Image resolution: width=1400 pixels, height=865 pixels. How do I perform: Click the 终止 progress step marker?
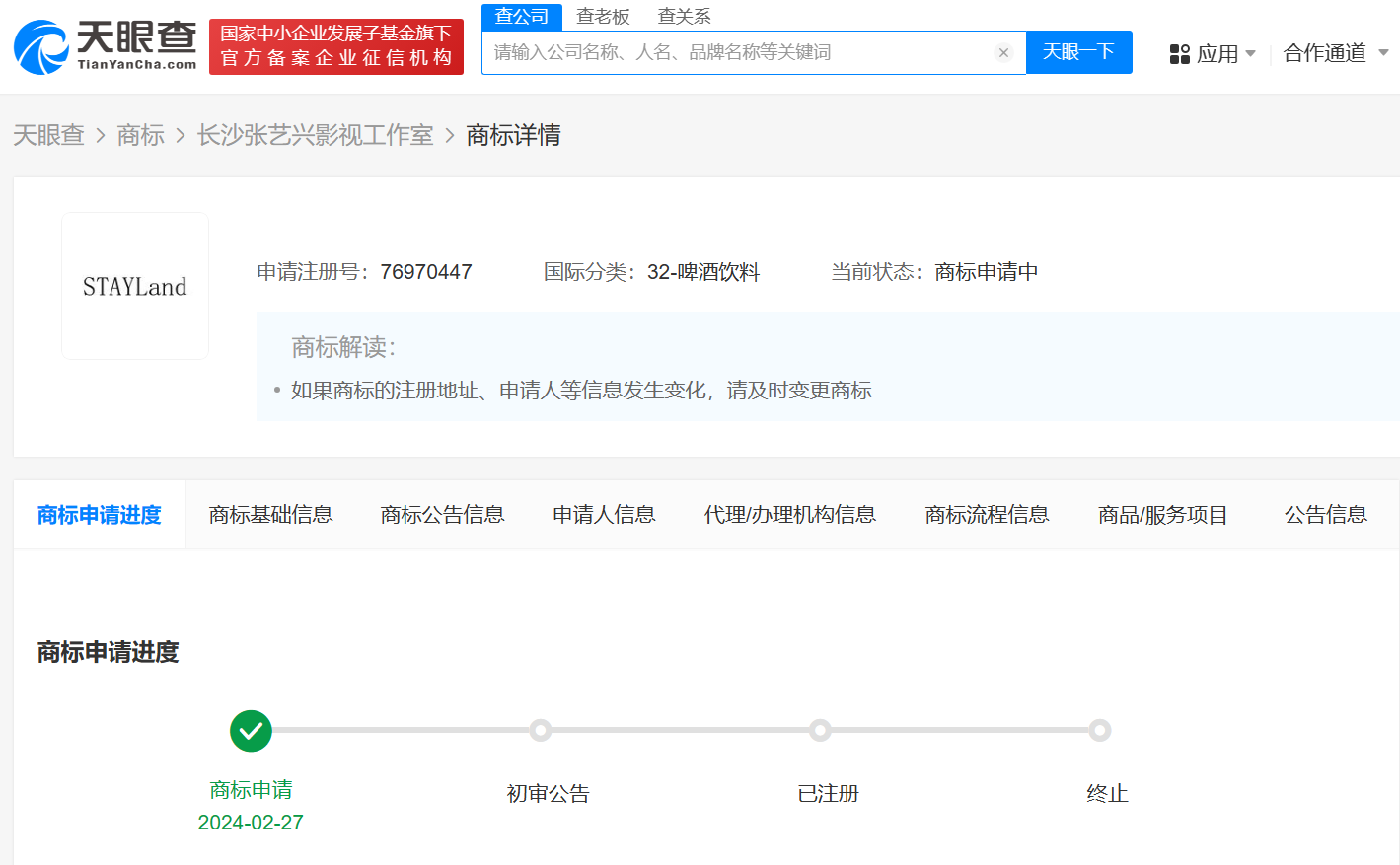pyautogui.click(x=1100, y=731)
